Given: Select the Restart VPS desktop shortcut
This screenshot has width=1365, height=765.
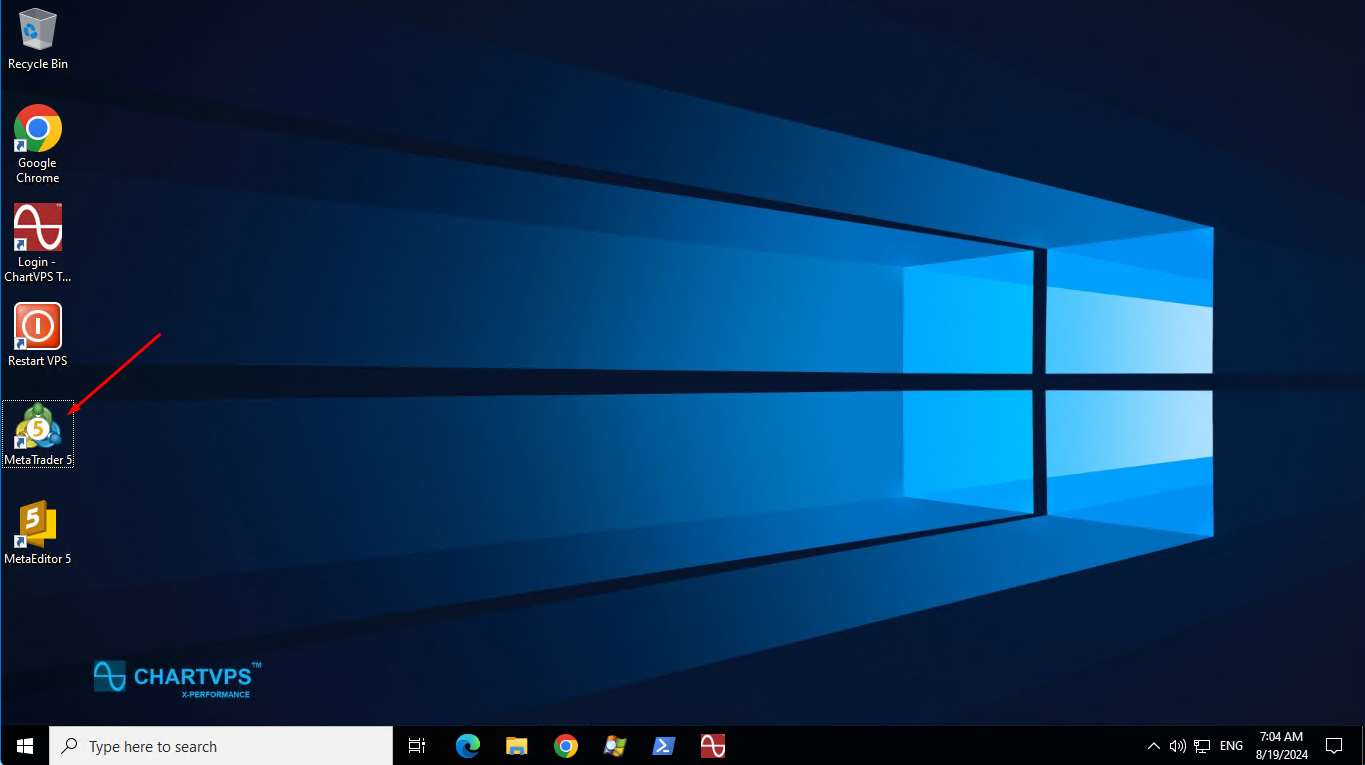Looking at the screenshot, I should [x=38, y=328].
